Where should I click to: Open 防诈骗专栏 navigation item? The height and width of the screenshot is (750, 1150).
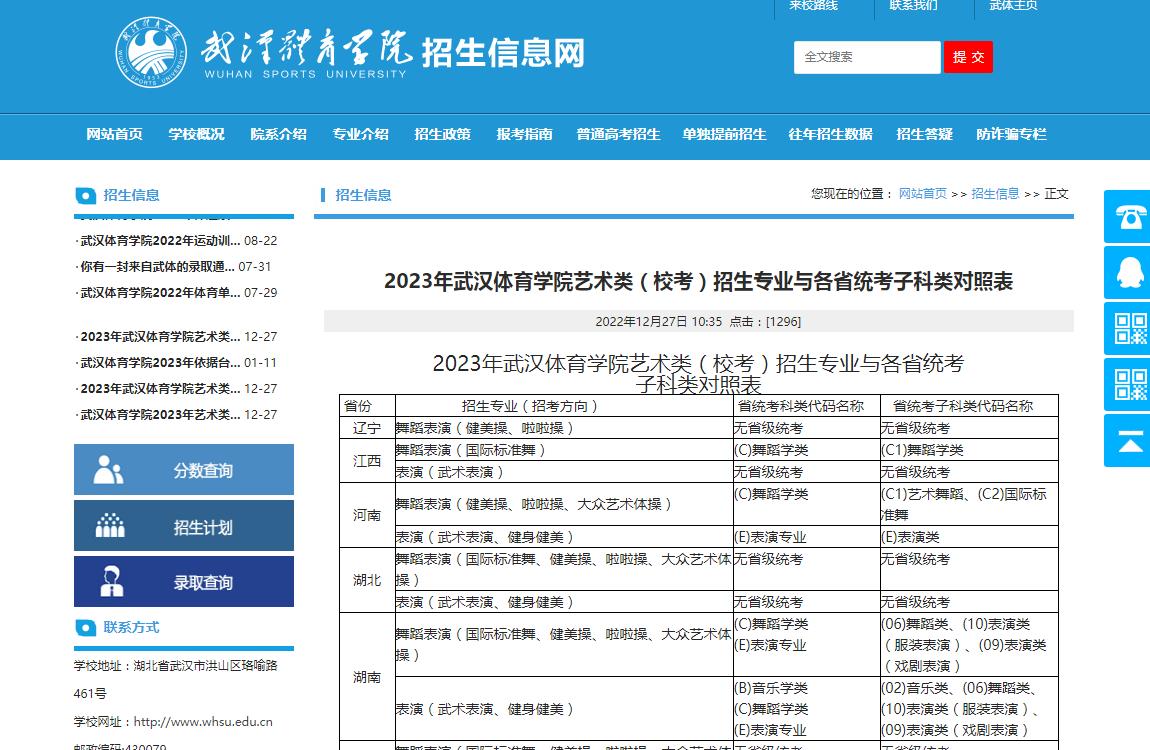point(1011,134)
